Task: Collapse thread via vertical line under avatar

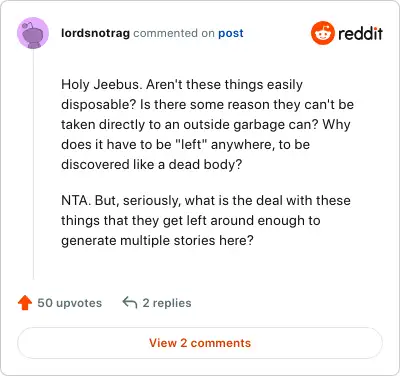Action: (33, 164)
